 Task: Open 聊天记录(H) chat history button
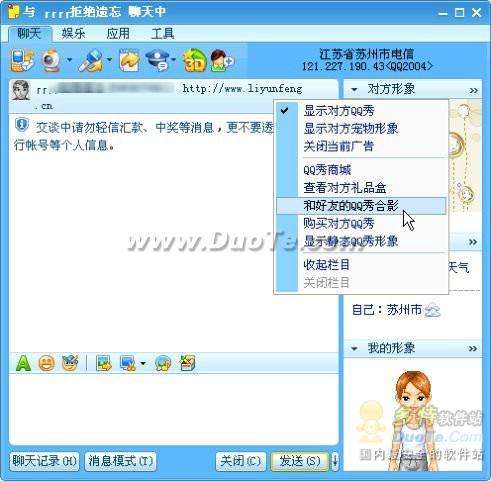pyautogui.click(x=44, y=461)
